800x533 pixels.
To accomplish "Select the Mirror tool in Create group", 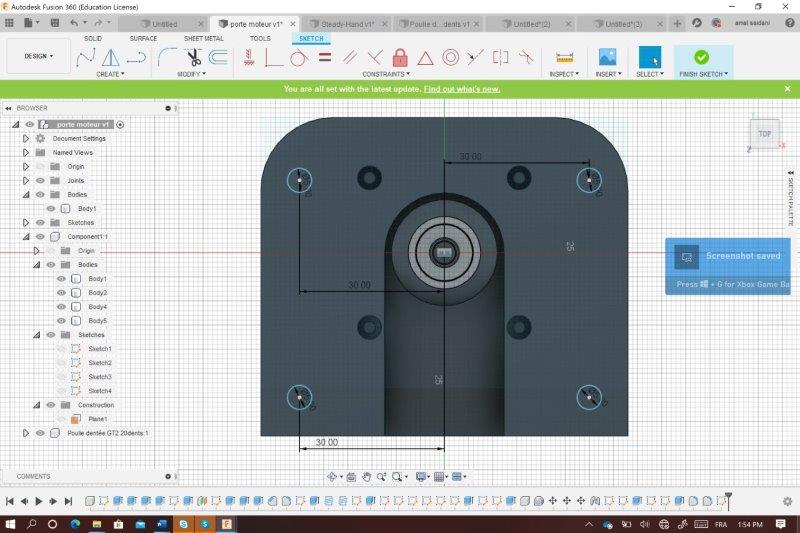I will click(x=110, y=58).
